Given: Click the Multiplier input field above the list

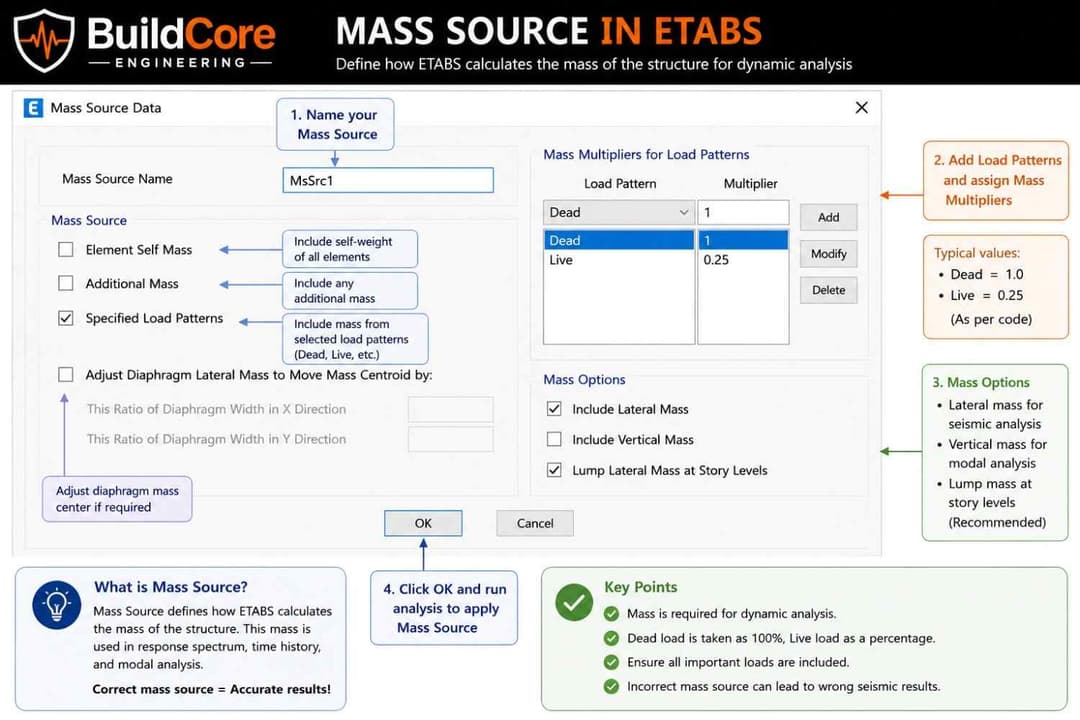Looking at the screenshot, I should click(x=743, y=212).
